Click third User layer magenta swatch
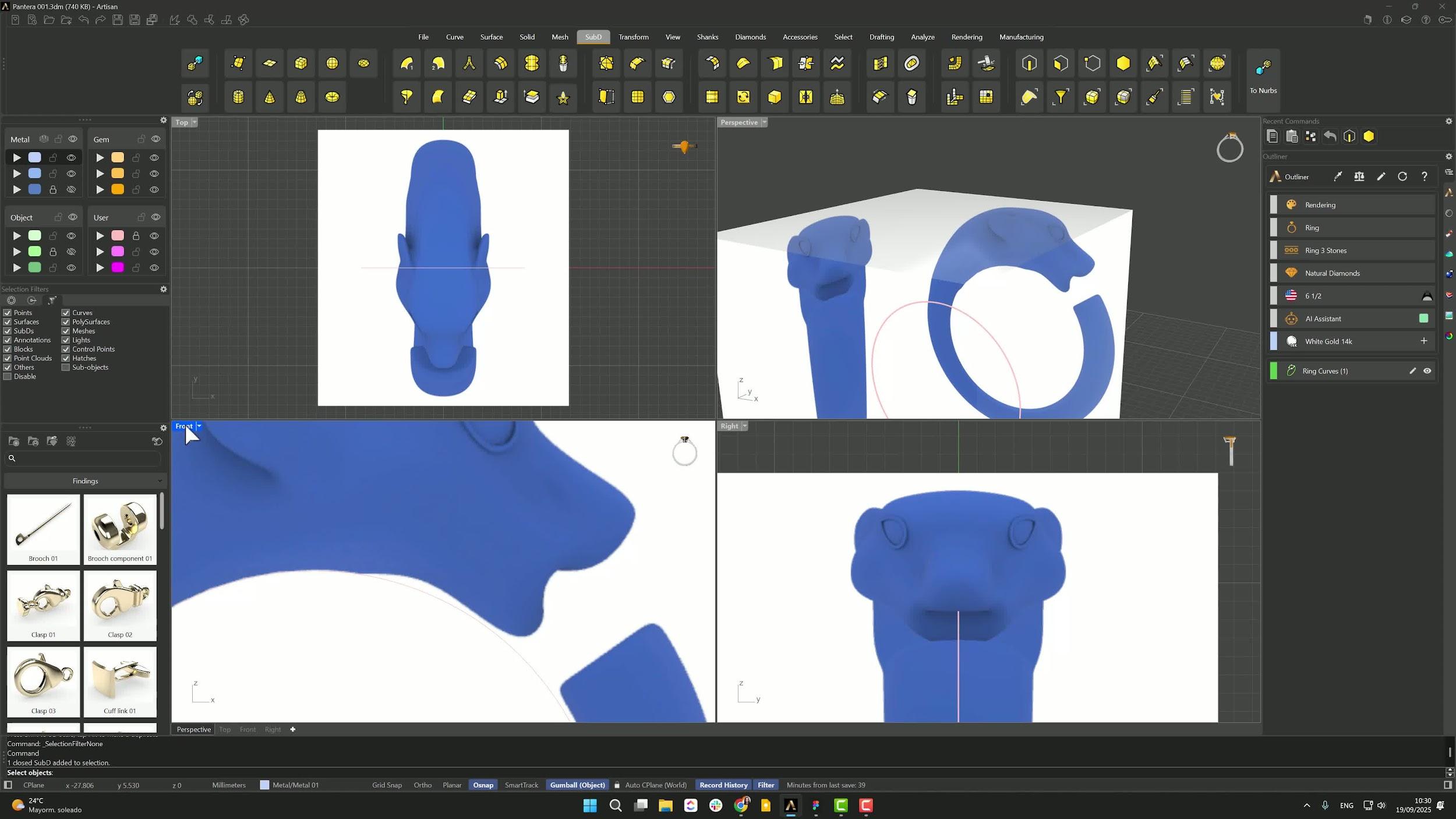The width and height of the screenshot is (1456, 819). [118, 268]
